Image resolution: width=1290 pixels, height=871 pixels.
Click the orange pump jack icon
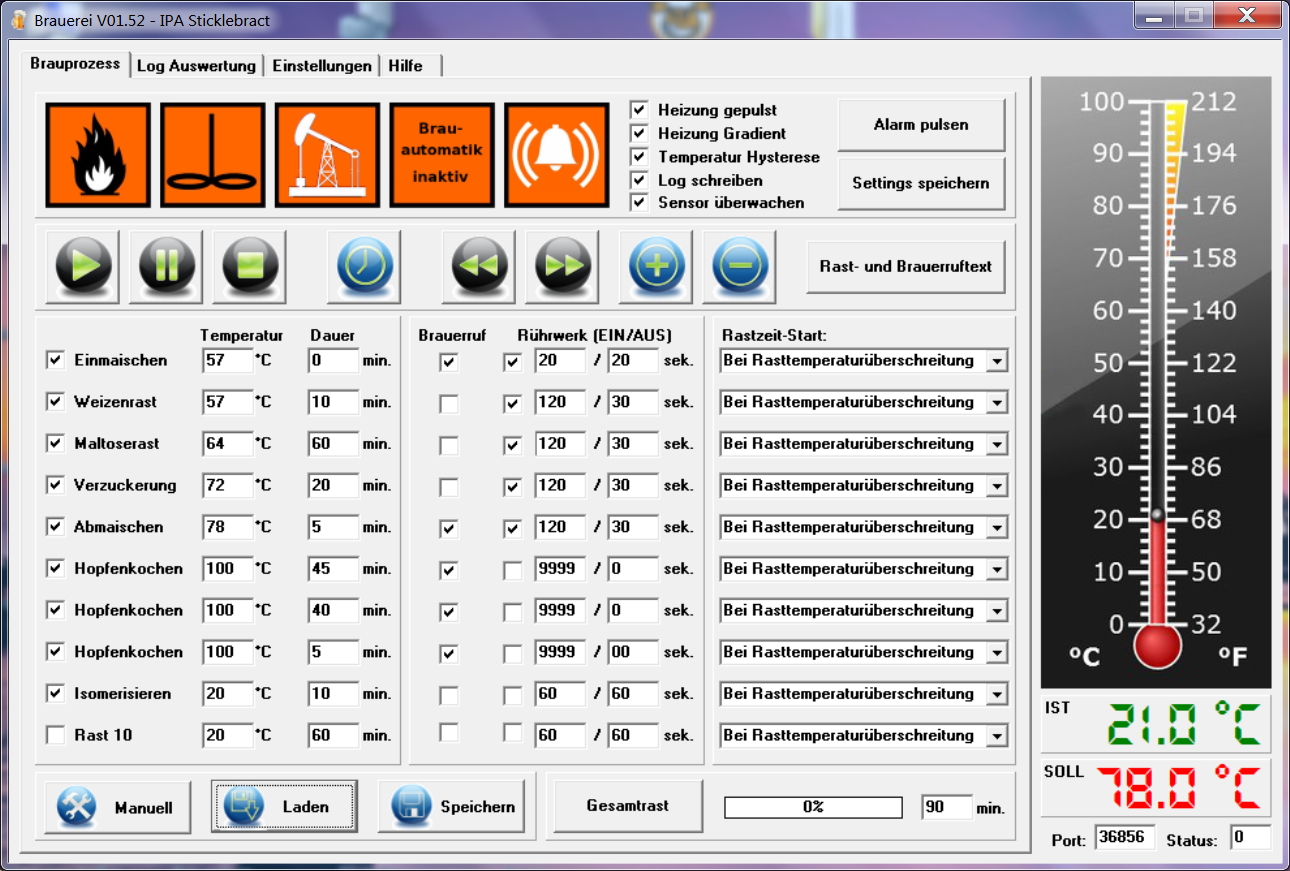pyautogui.click(x=327, y=155)
